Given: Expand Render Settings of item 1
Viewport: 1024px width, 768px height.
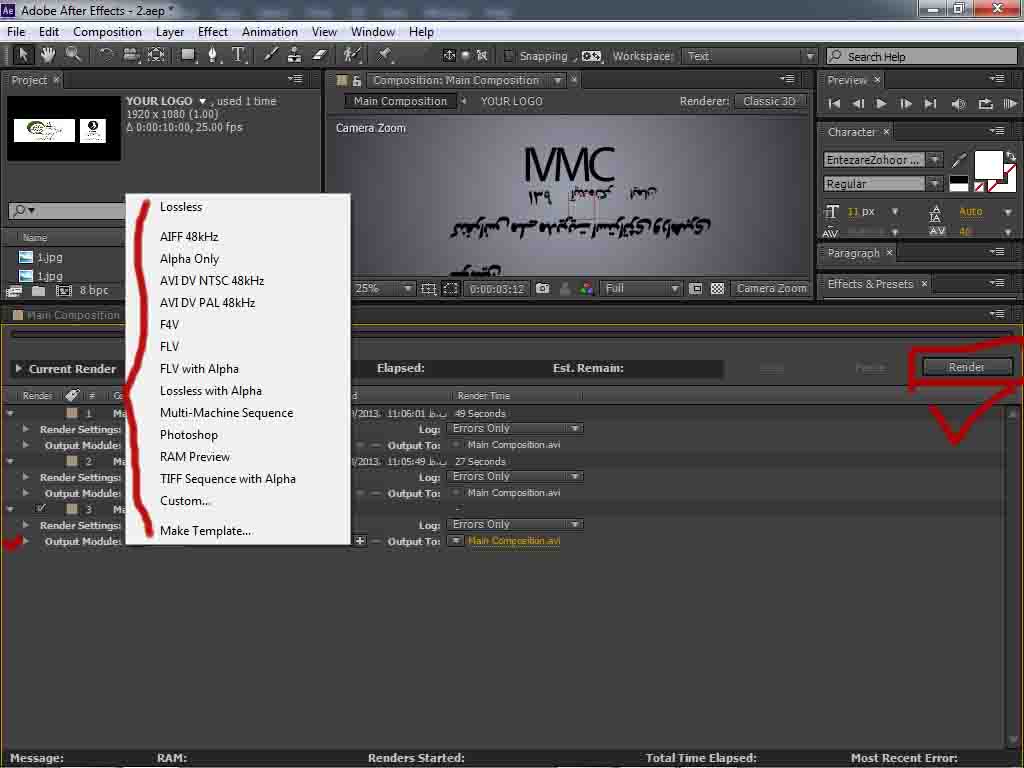Looking at the screenshot, I should (x=25, y=429).
